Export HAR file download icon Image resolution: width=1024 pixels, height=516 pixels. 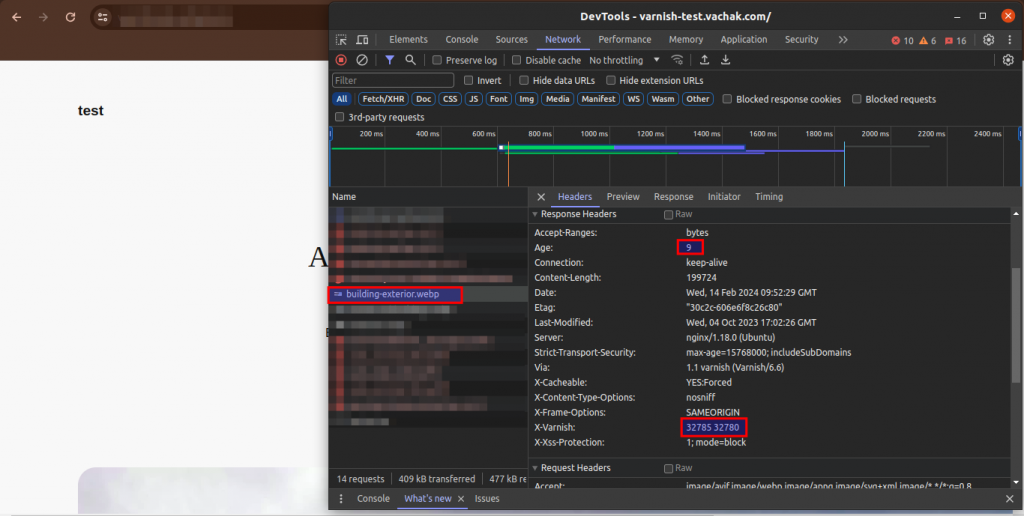[726, 60]
